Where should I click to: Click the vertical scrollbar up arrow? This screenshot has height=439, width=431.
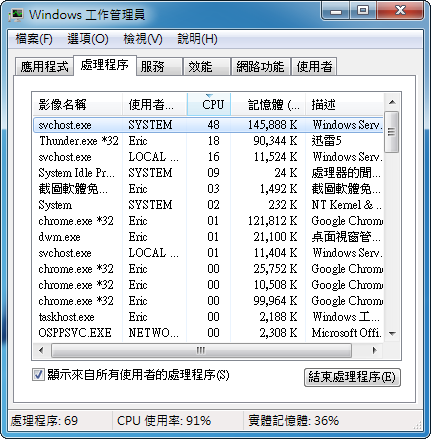pyautogui.click(x=392, y=102)
